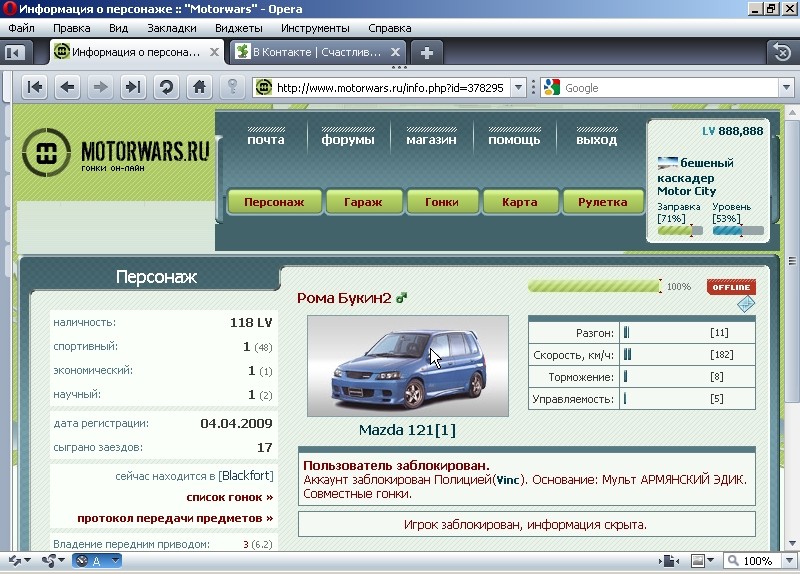Click the выход logout link
This screenshot has height=574, width=800.
click(596, 139)
